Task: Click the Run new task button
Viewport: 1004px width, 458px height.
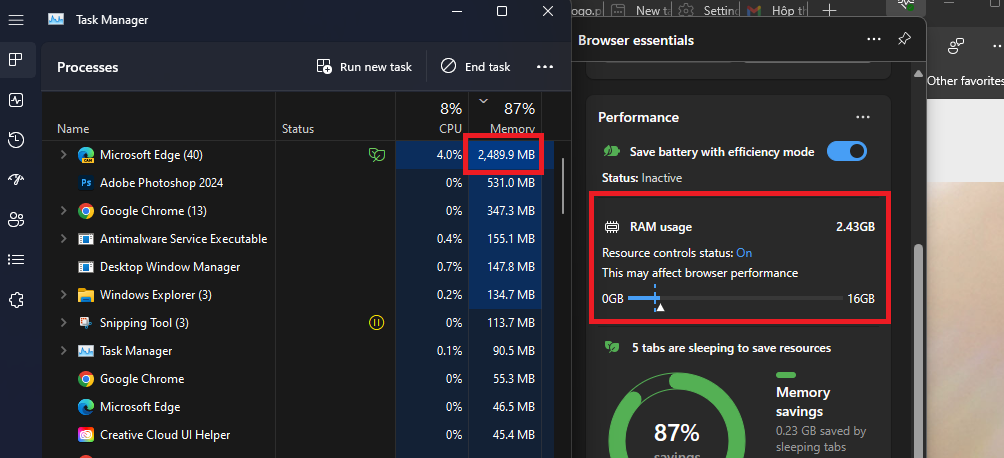Action: tap(364, 67)
